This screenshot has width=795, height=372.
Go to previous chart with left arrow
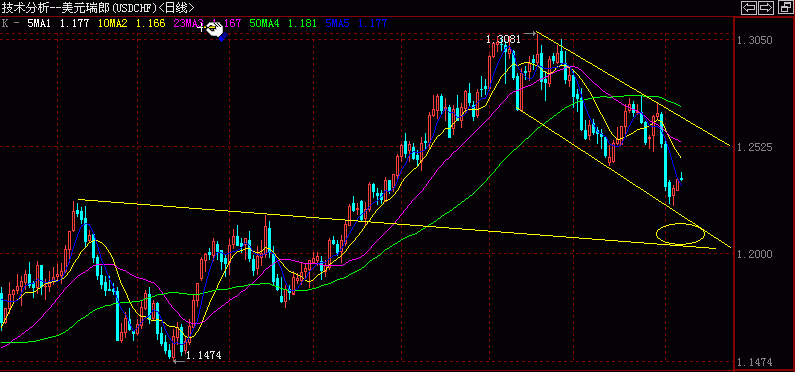tap(749, 7)
